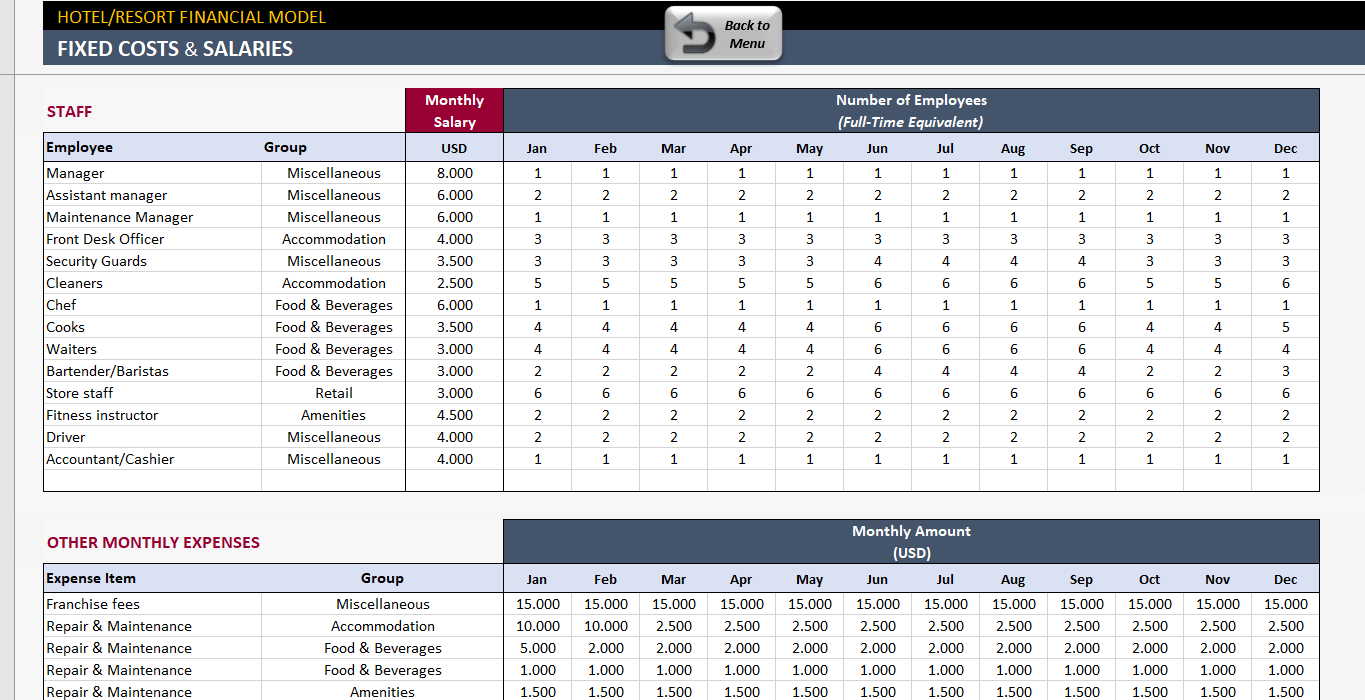Select the Manager monthly salary cell

click(x=455, y=173)
